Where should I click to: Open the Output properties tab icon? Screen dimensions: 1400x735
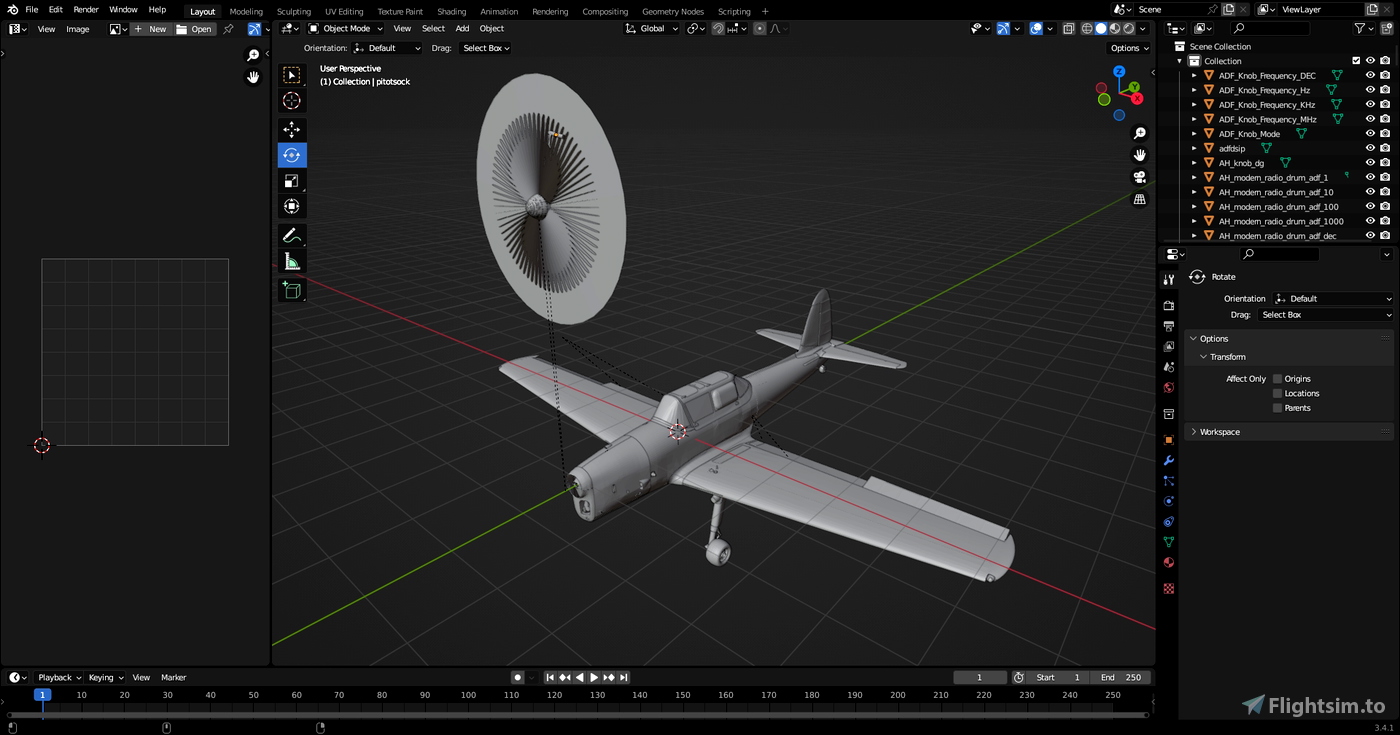pyautogui.click(x=1168, y=326)
